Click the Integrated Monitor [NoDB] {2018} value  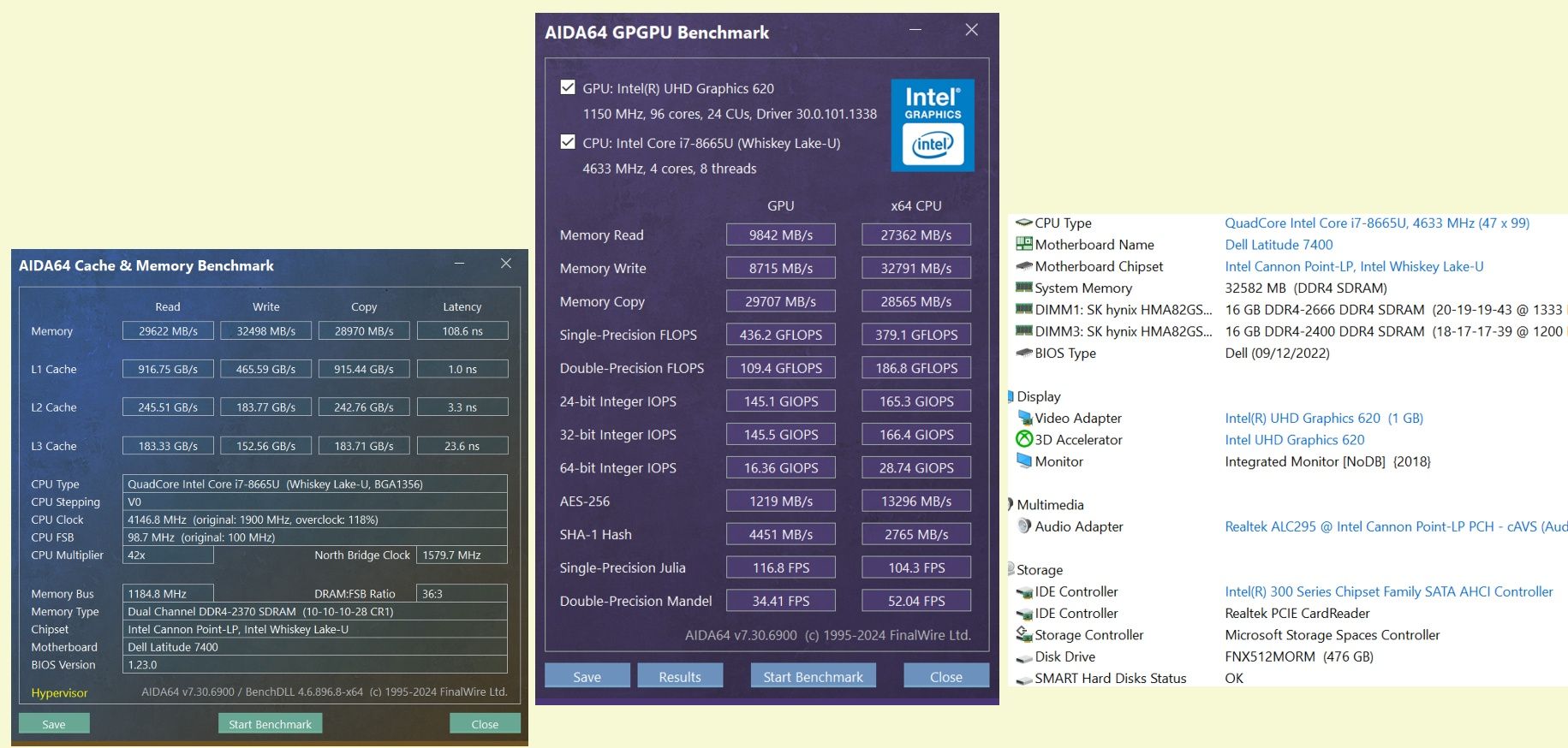(1327, 461)
